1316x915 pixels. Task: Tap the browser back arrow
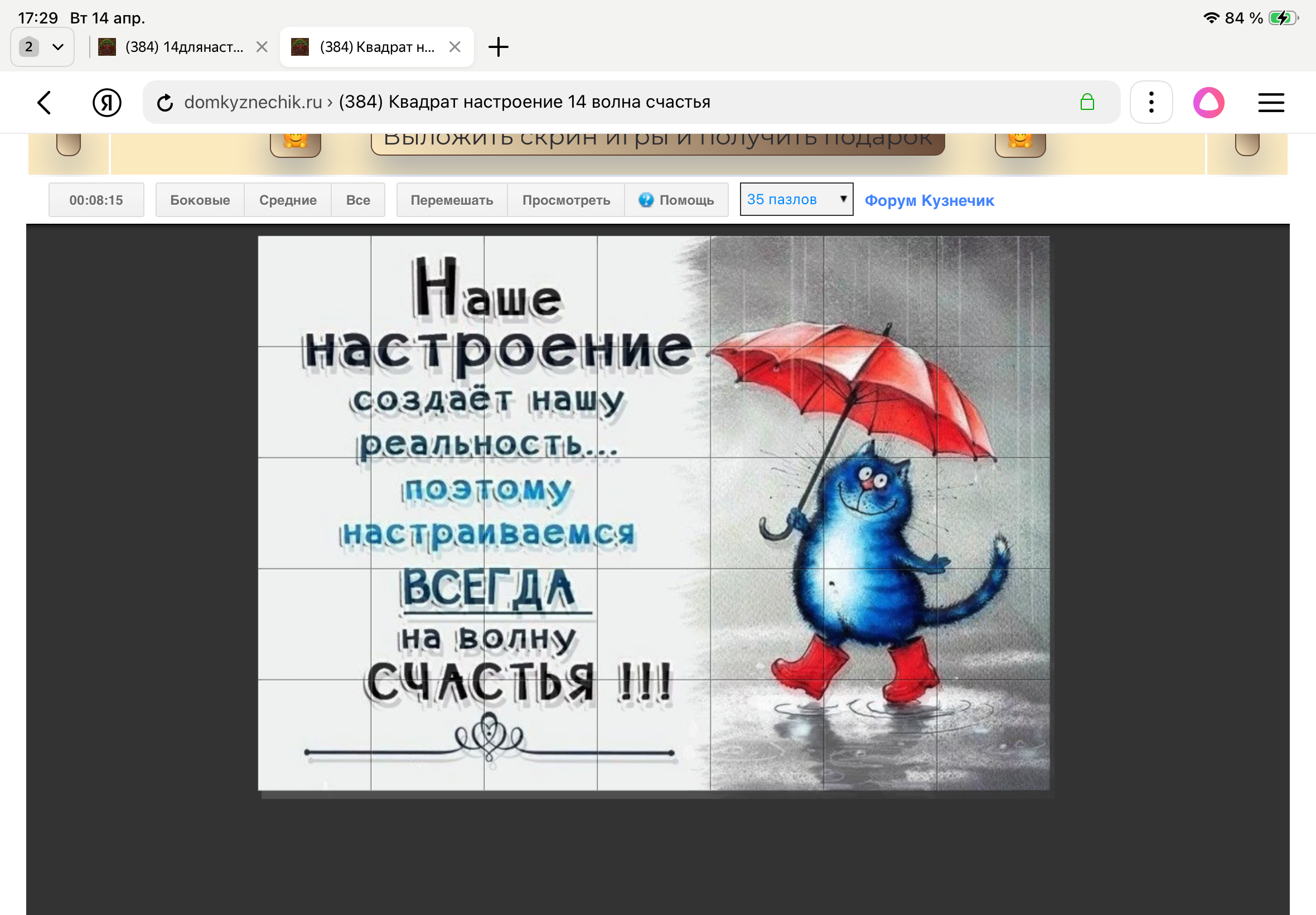pos(44,103)
